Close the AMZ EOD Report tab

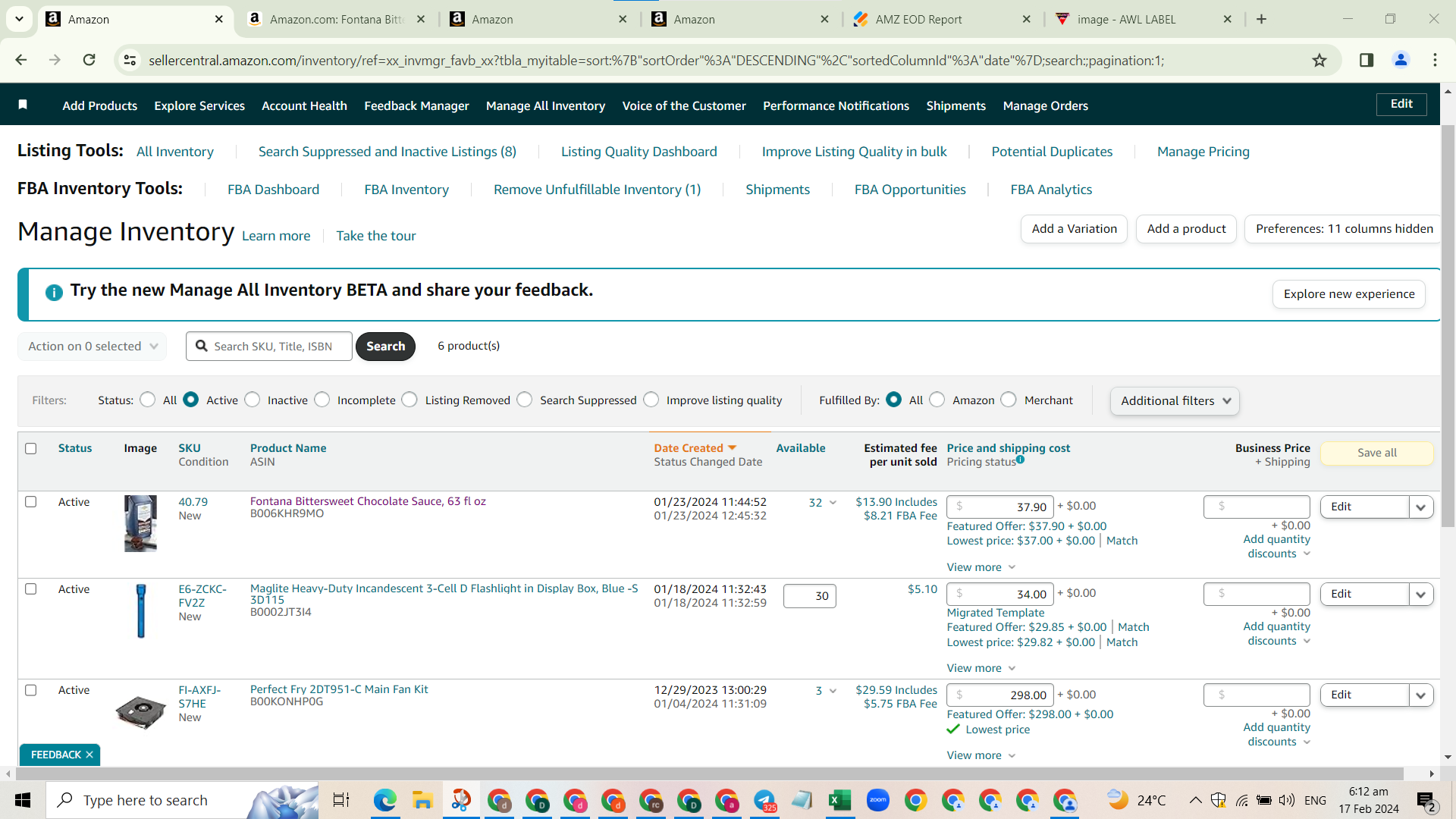coord(1027,19)
